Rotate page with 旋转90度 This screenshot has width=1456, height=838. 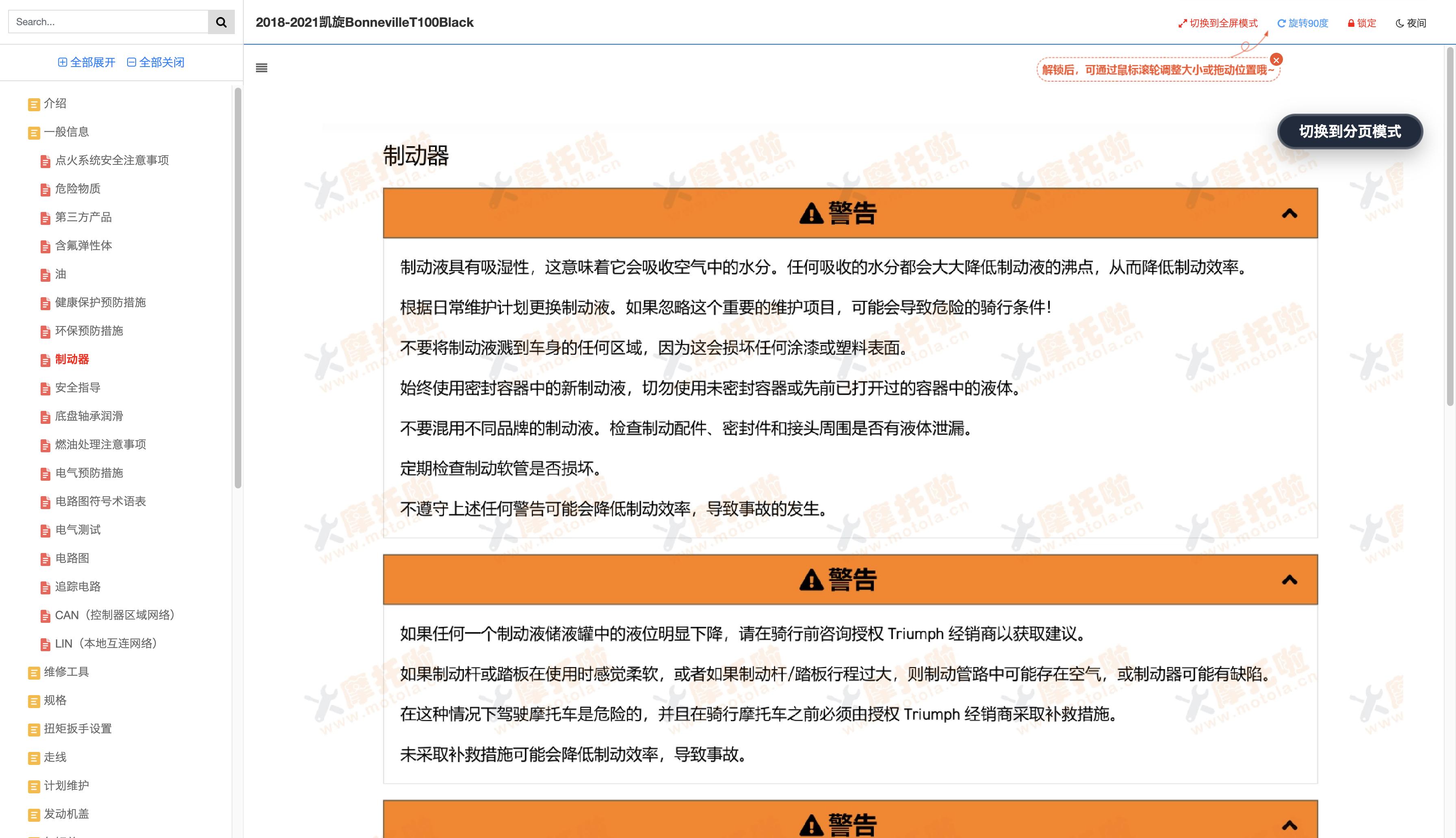click(x=1303, y=23)
